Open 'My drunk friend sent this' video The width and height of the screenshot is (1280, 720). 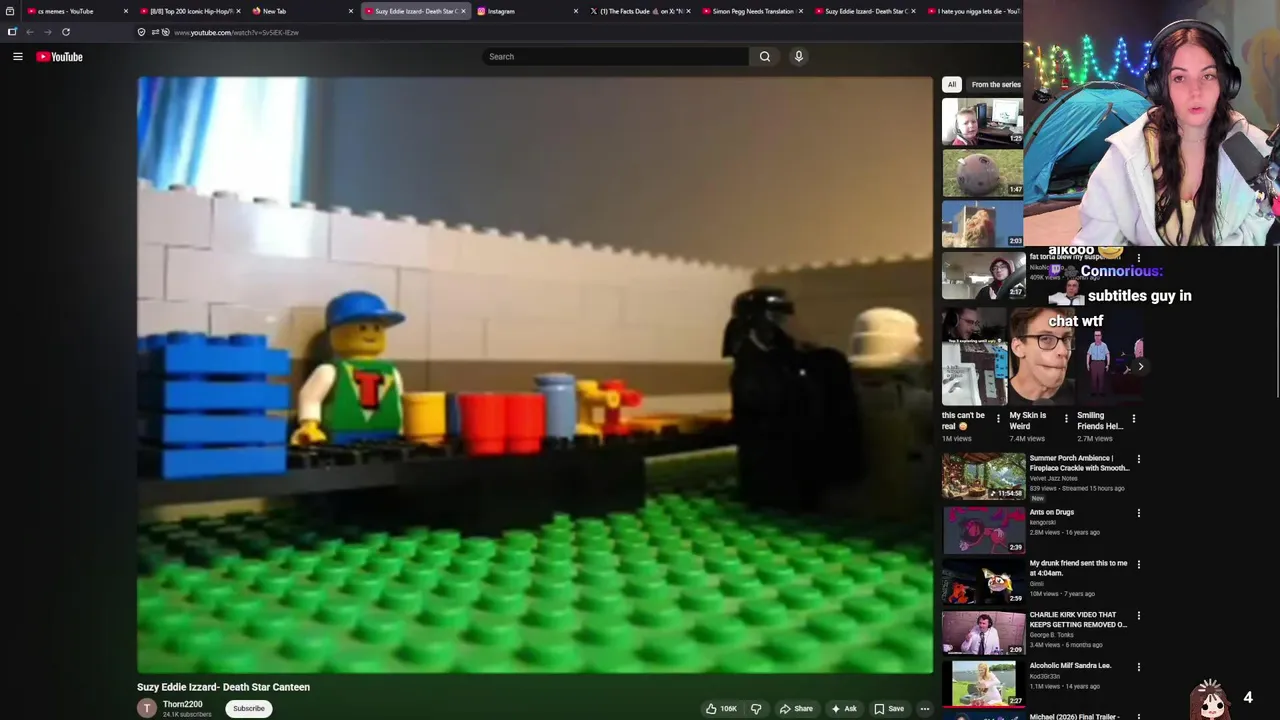[1078, 568]
